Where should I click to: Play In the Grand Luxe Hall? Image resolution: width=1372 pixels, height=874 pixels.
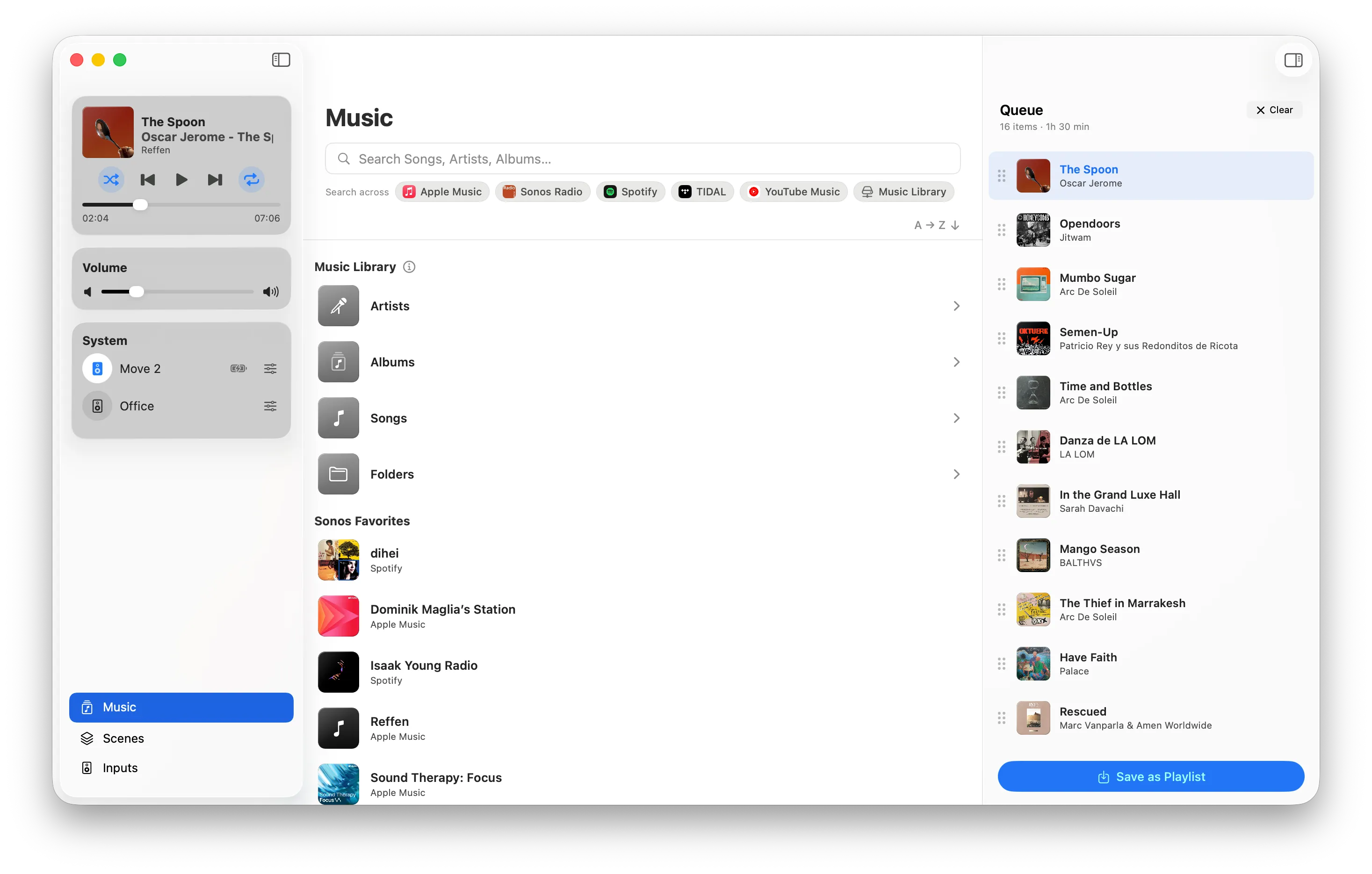1151,501
